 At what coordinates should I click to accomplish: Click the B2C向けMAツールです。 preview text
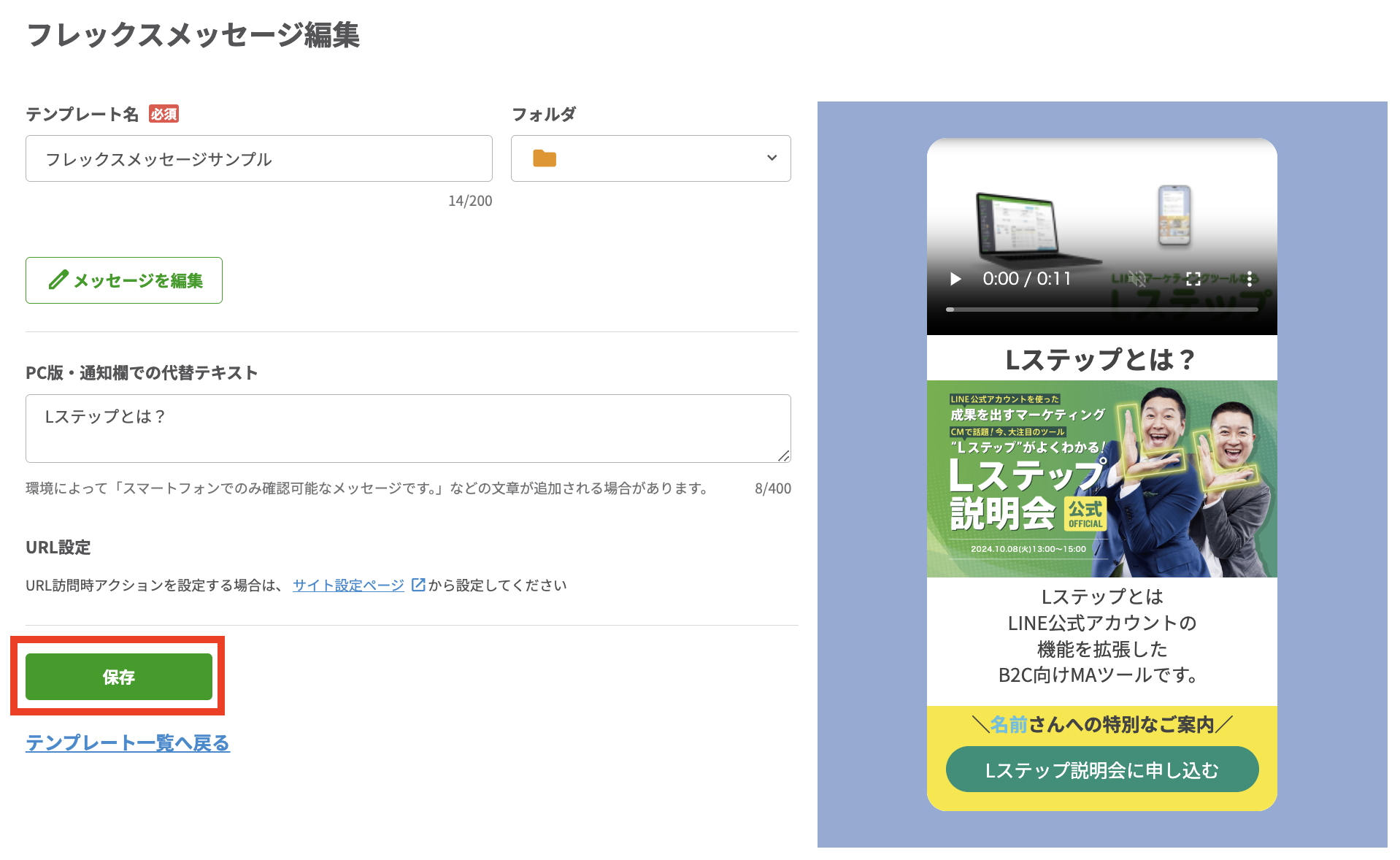click(1099, 675)
